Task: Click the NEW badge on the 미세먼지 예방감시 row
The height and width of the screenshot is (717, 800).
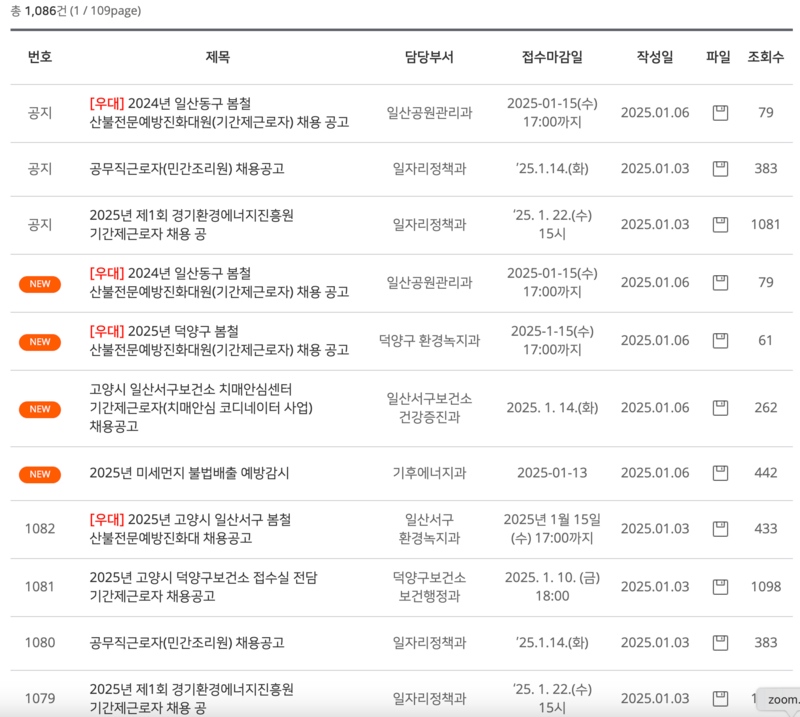Action: (40, 474)
